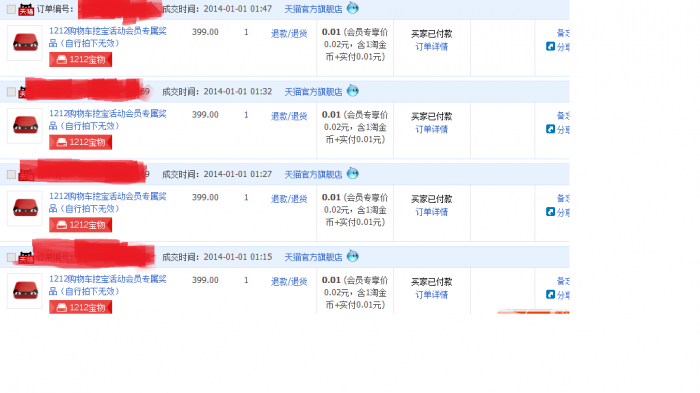This screenshot has width=700, height=393.
Task: Click 退款/退货 link for the 01:47 order
Action: [289, 33]
